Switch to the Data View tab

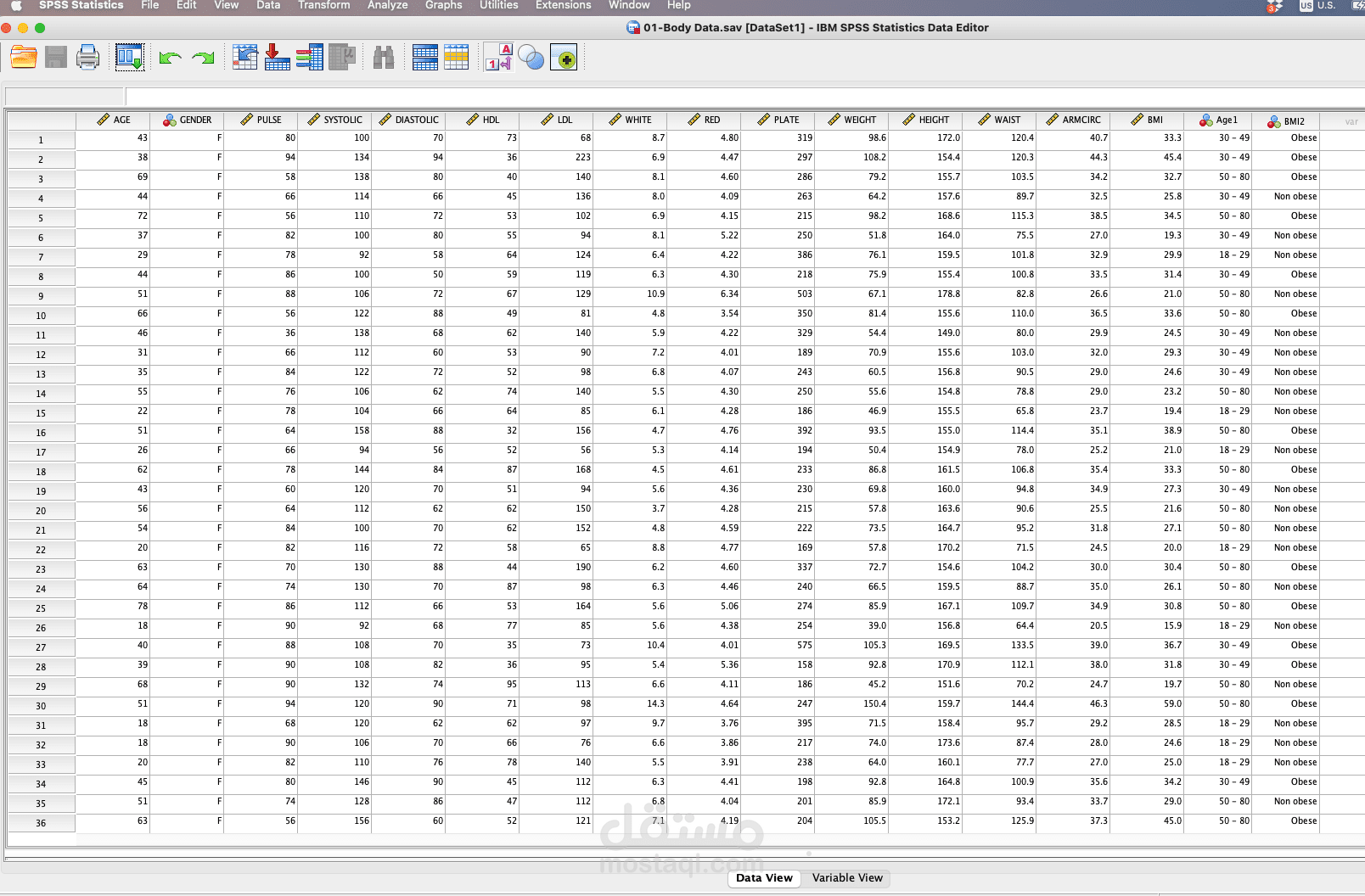[765, 878]
